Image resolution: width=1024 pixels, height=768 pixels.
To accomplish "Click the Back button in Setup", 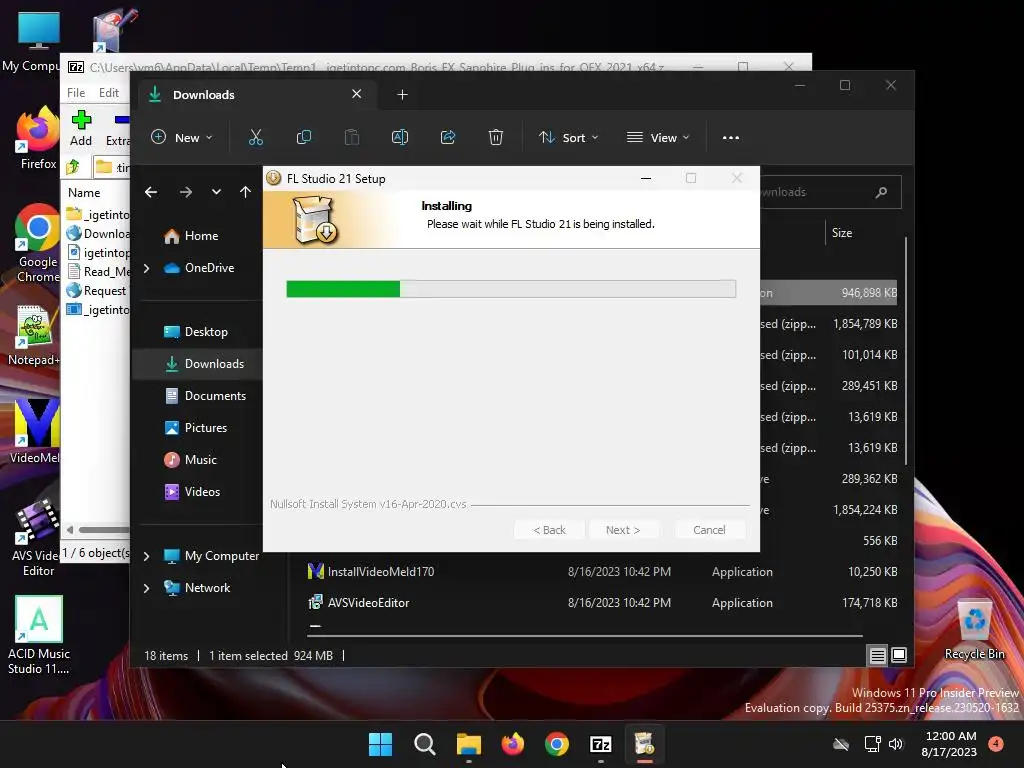I will coord(549,530).
